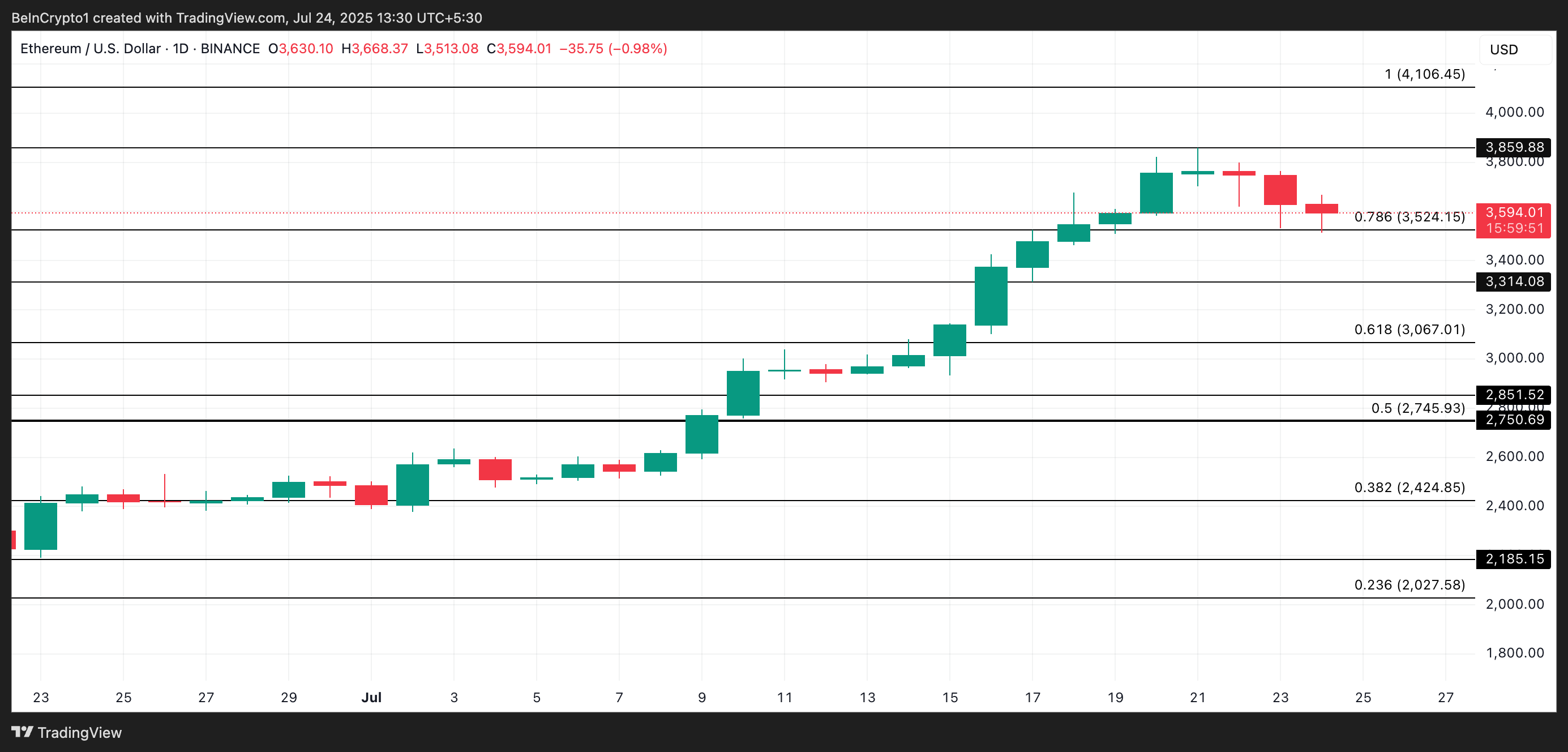This screenshot has height=752, width=1568.
Task: Click the TradingView text link at bottom
Action: click(79, 733)
